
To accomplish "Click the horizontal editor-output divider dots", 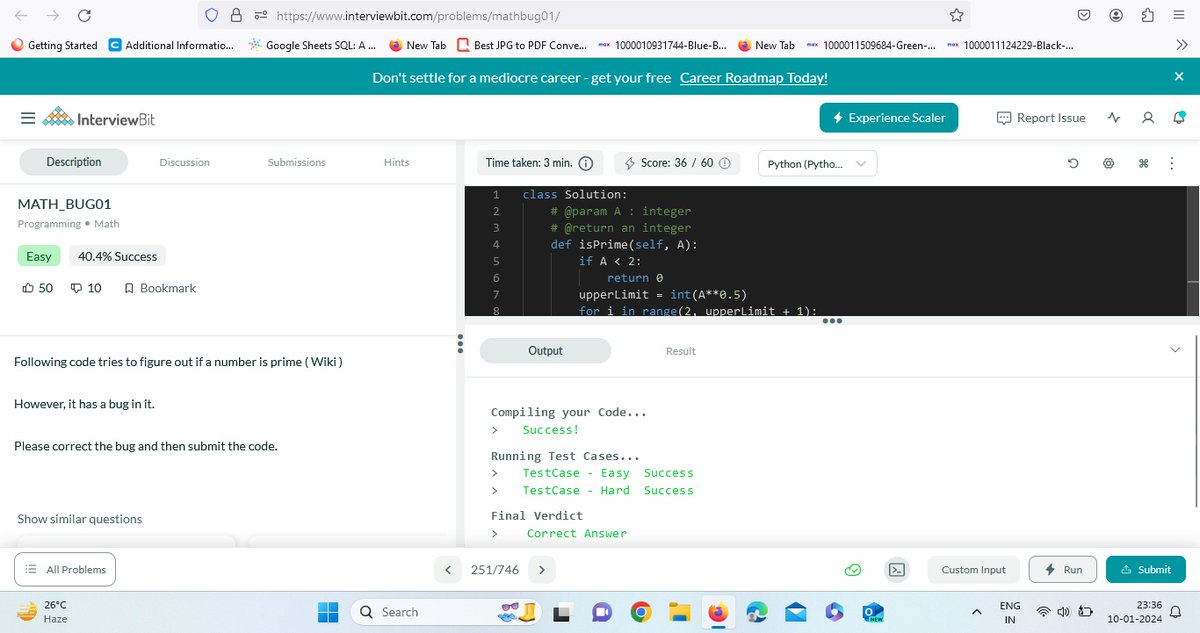I will [832, 321].
